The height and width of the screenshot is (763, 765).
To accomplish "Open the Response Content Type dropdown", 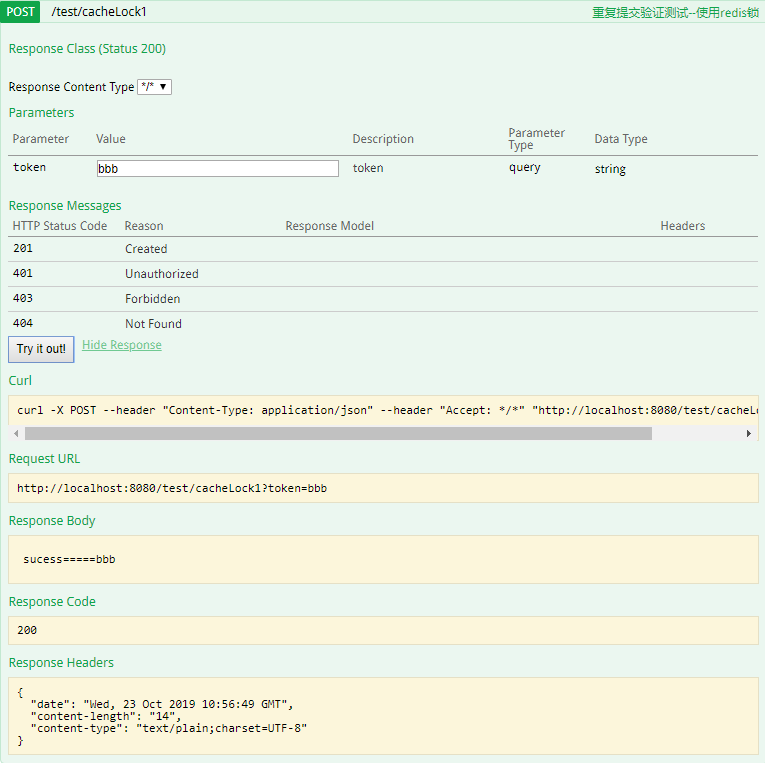I will (x=154, y=87).
